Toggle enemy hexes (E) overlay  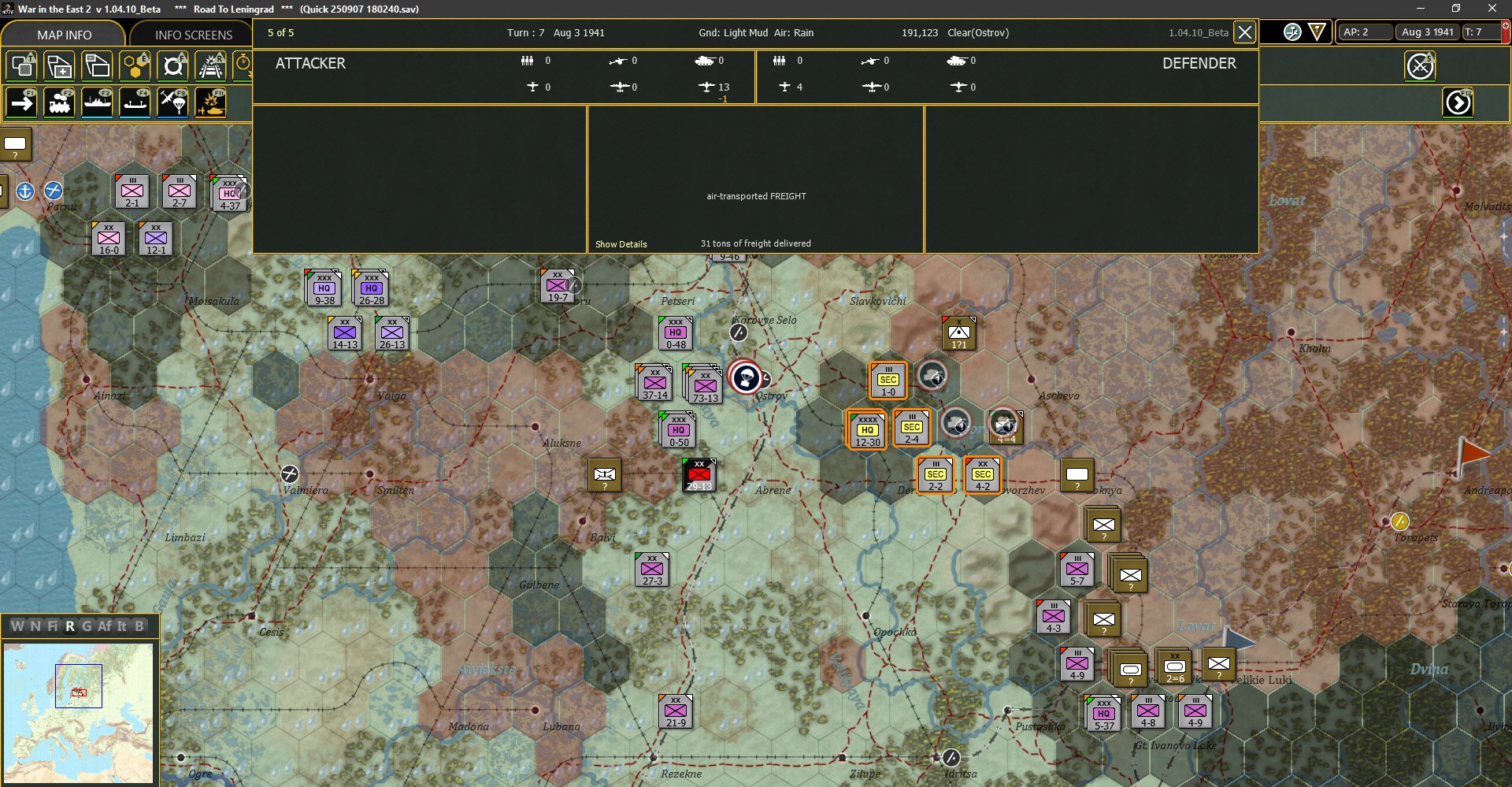tap(135, 66)
